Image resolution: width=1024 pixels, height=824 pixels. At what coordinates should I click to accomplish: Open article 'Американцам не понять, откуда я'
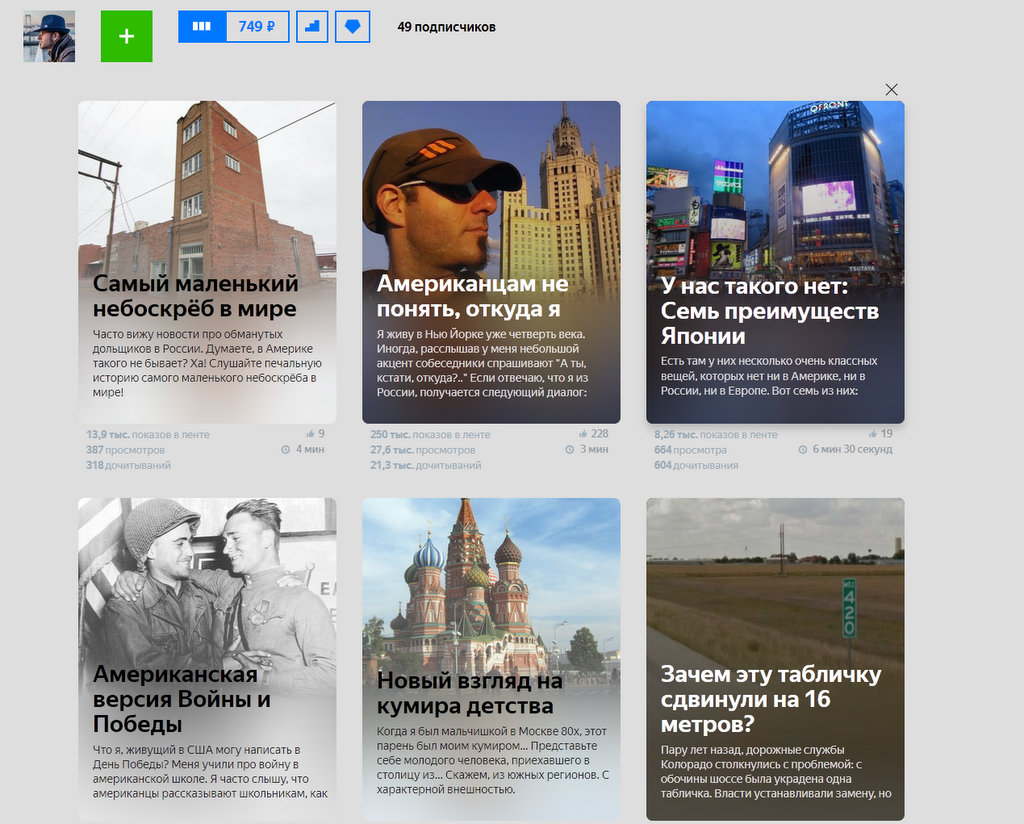(473, 296)
